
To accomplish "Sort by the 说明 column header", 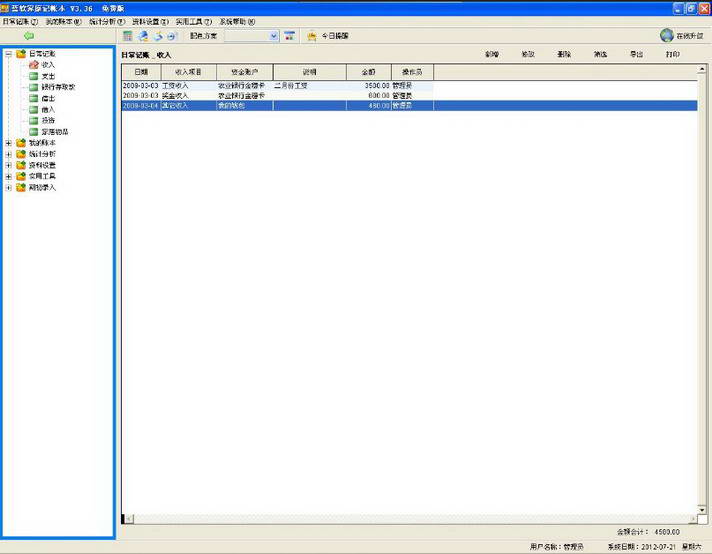I will click(310, 72).
